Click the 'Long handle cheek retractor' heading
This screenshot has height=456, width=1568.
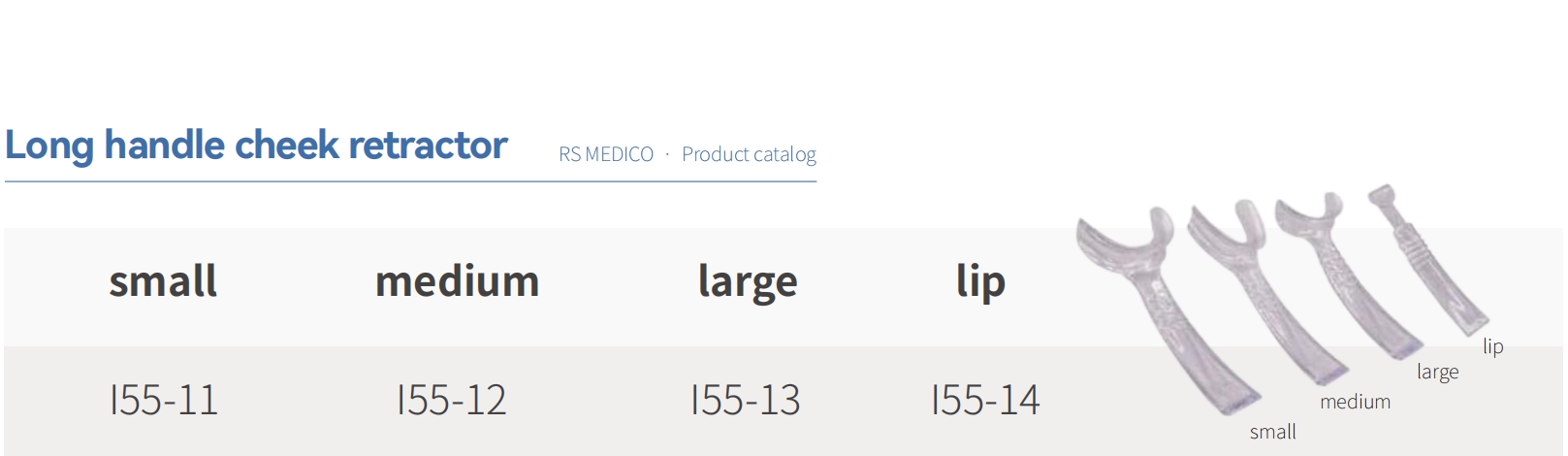pos(256,146)
